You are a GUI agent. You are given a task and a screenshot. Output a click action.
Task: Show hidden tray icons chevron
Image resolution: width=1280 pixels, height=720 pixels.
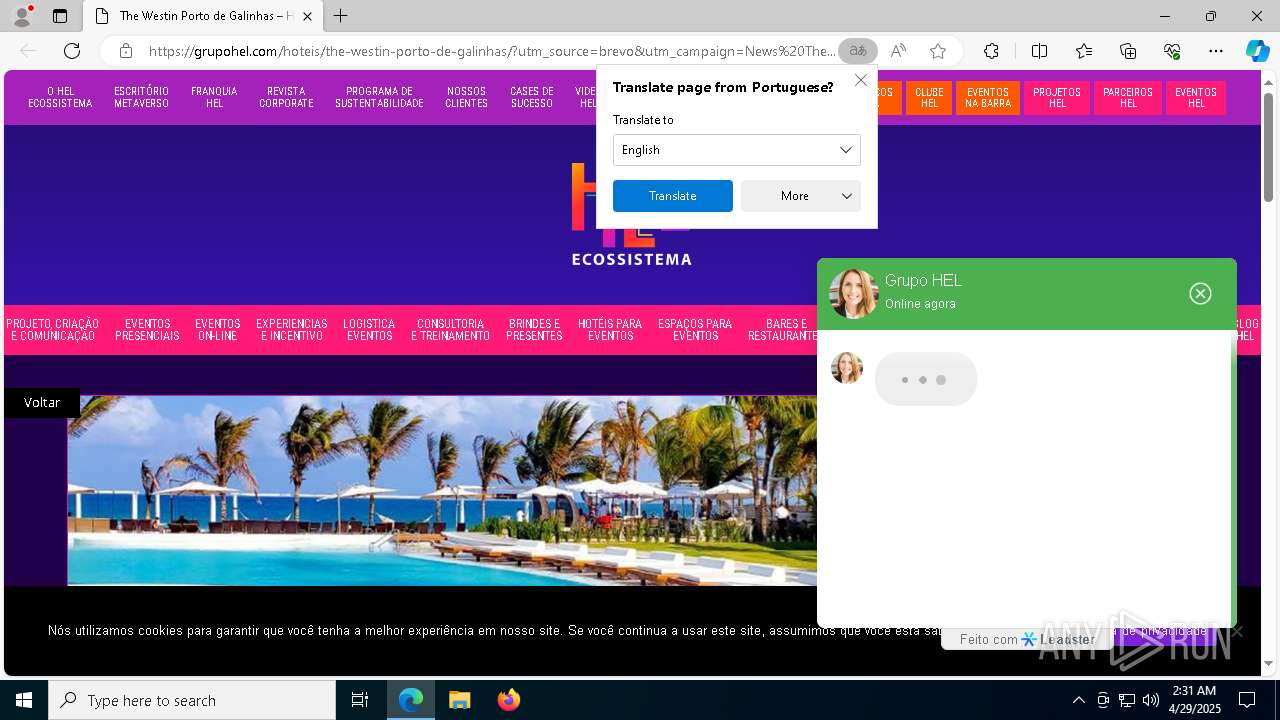point(1078,700)
